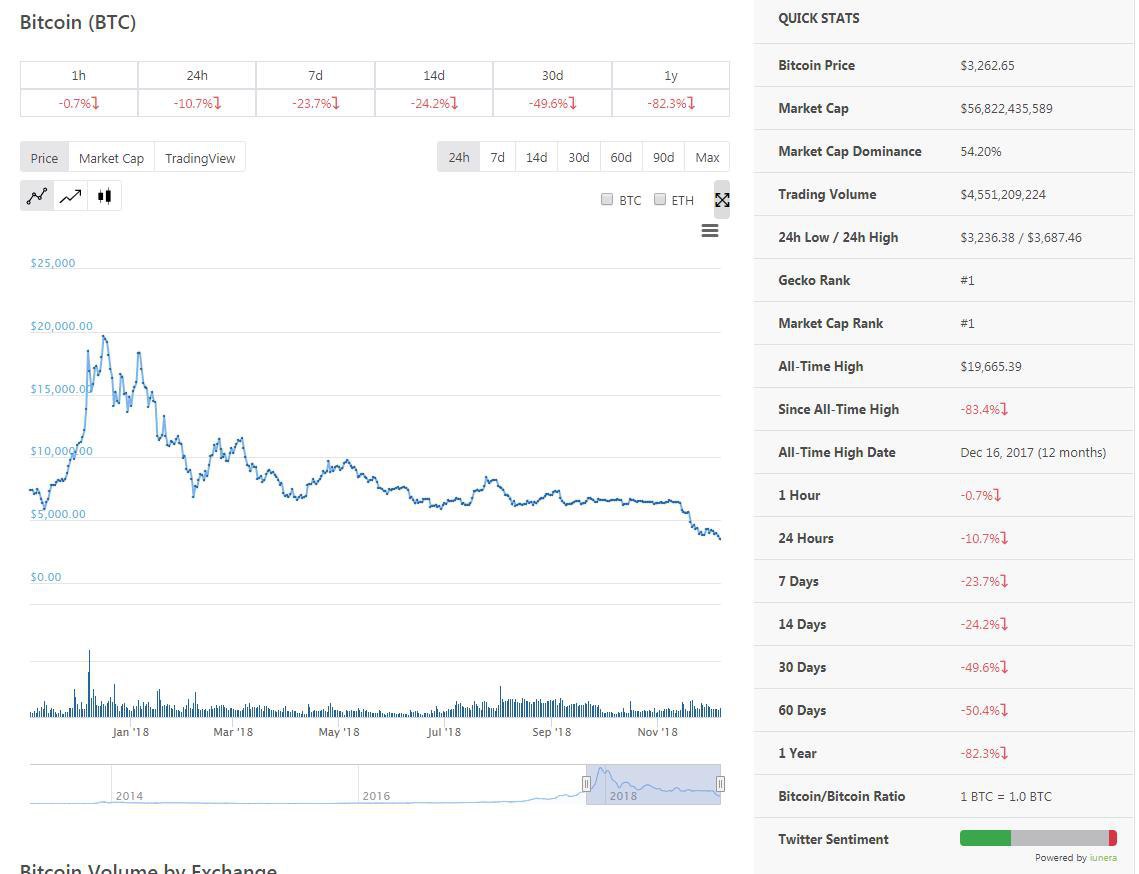
Task: Open the TradingView tab
Action: click(200, 158)
